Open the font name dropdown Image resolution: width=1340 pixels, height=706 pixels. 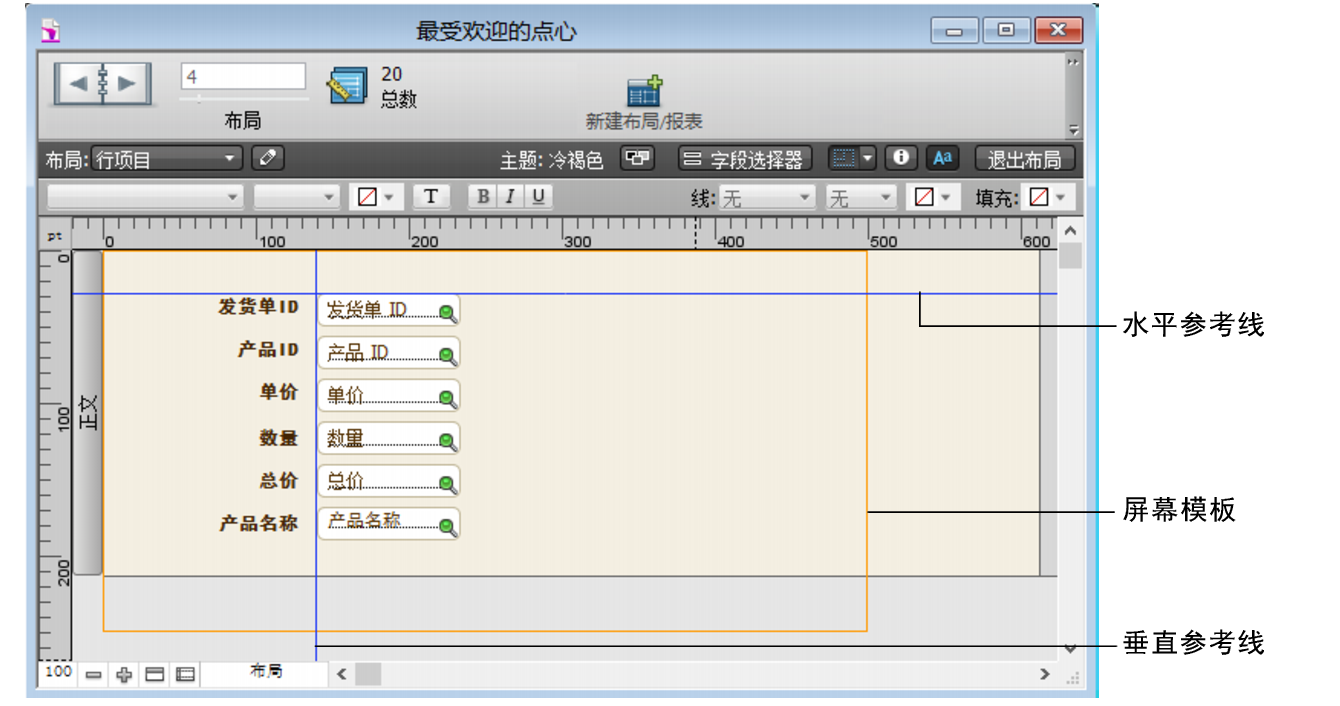pyautogui.click(x=144, y=197)
